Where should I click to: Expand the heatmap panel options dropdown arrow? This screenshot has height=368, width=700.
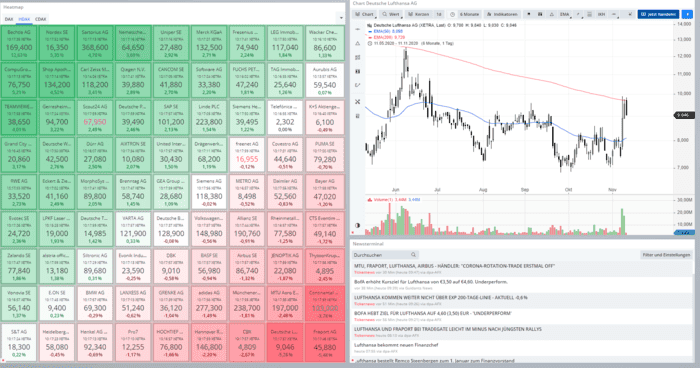341,18
